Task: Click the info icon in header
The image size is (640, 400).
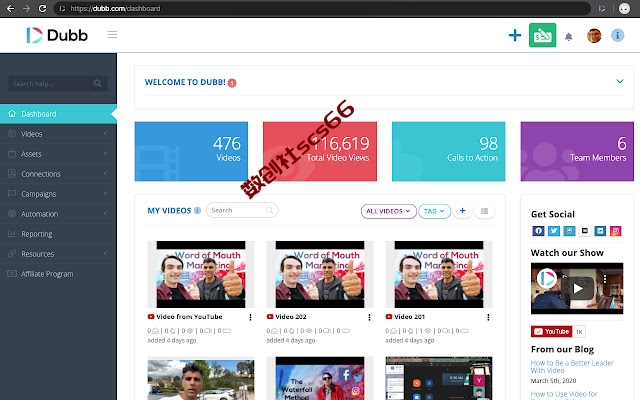Action: 618,36
